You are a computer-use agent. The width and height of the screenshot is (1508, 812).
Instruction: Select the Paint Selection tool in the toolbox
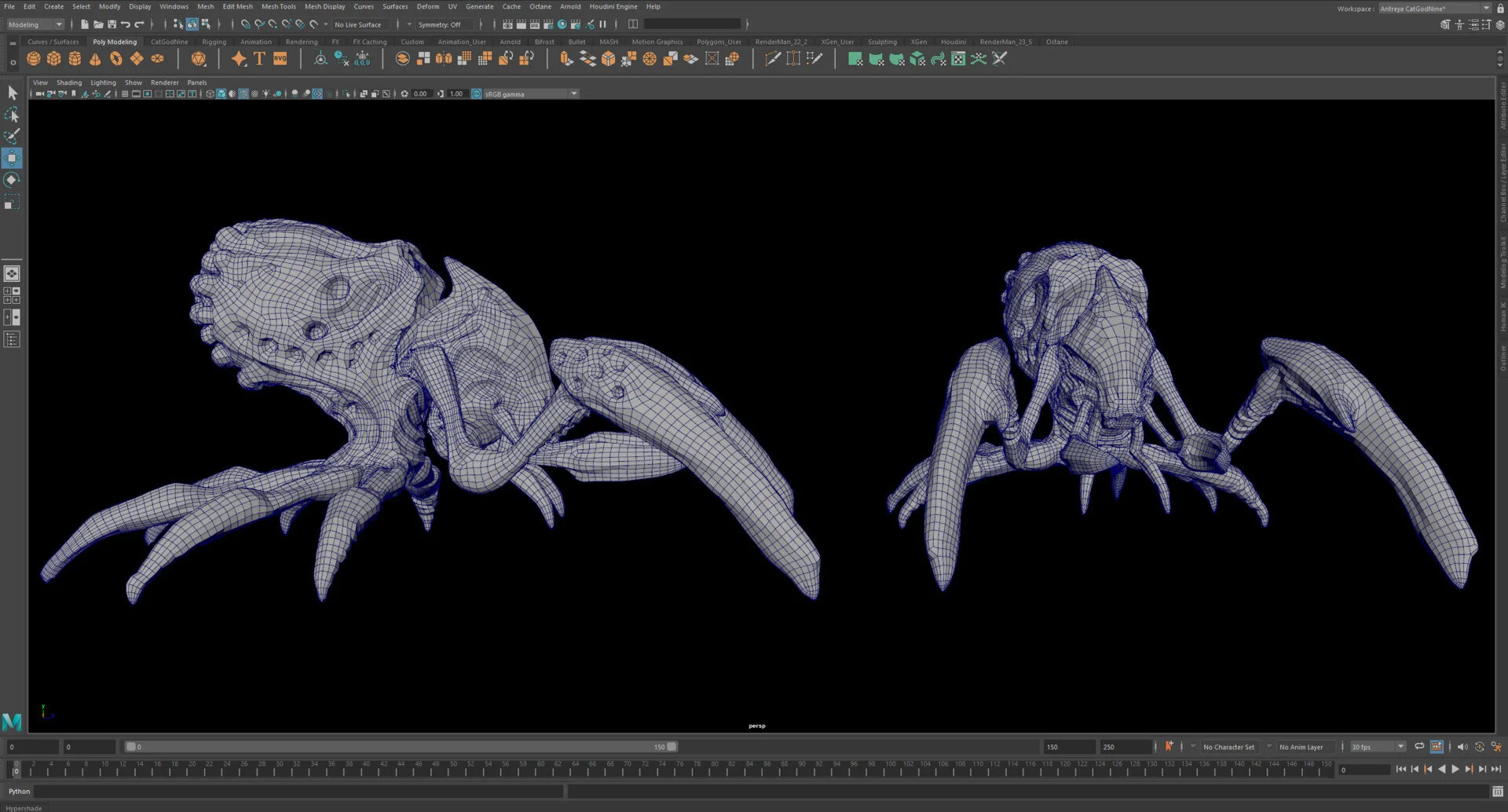(12, 136)
